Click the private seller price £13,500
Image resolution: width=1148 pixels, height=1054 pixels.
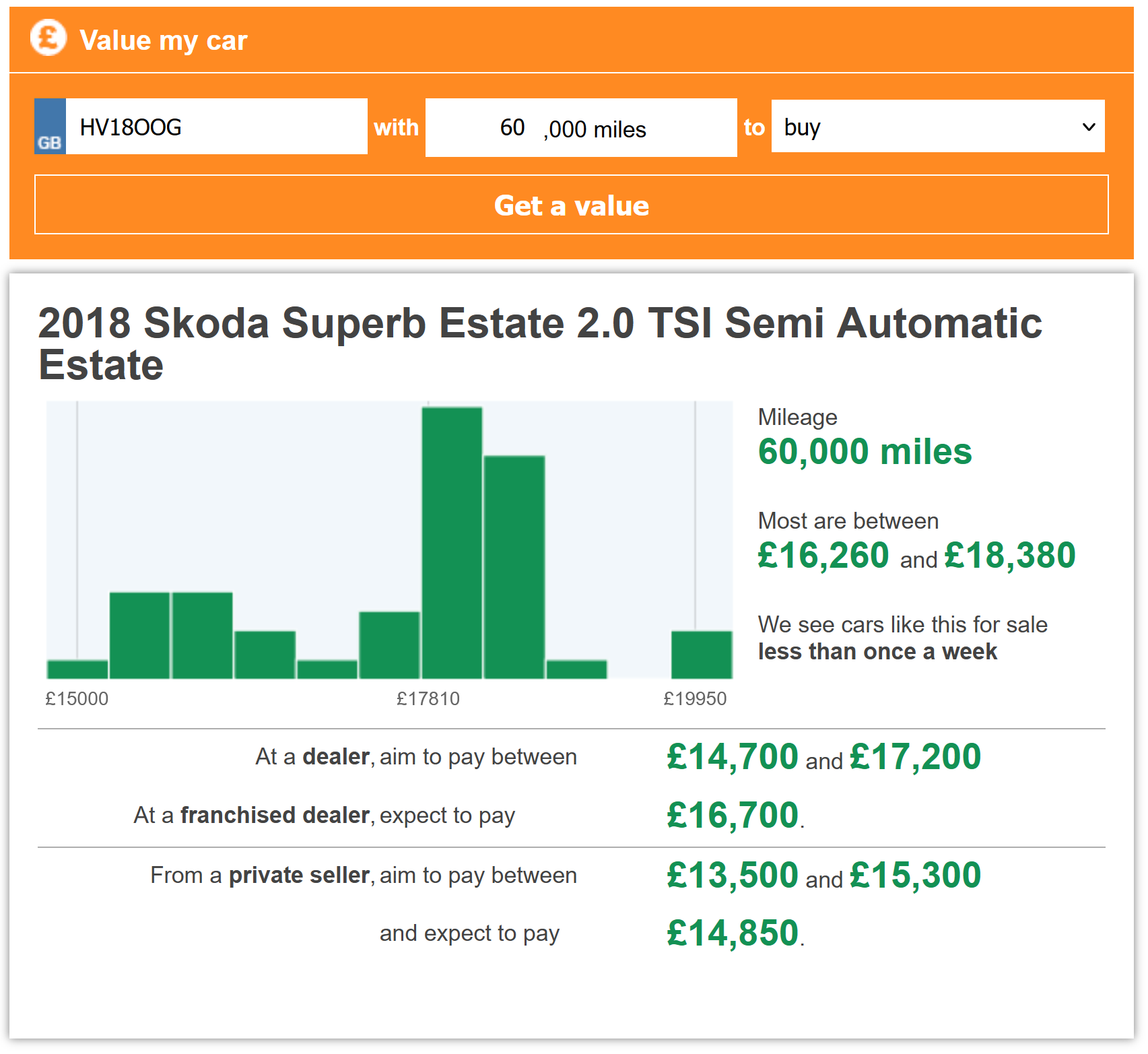(x=733, y=875)
